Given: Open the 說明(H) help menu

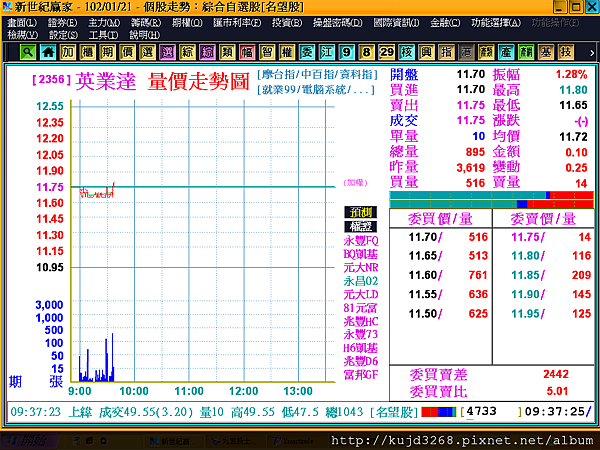Looking at the screenshot, I should [144, 35].
